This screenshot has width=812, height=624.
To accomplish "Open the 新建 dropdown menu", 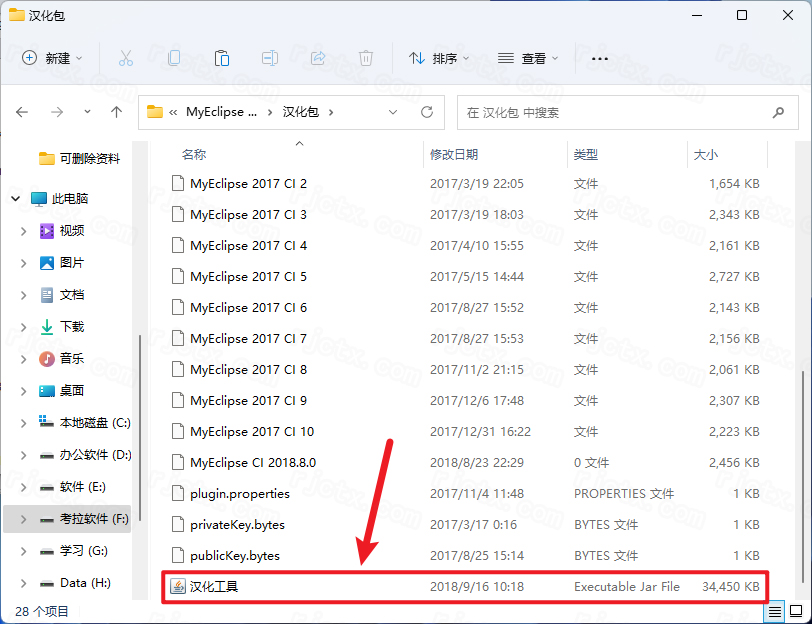I will pyautogui.click(x=54, y=58).
